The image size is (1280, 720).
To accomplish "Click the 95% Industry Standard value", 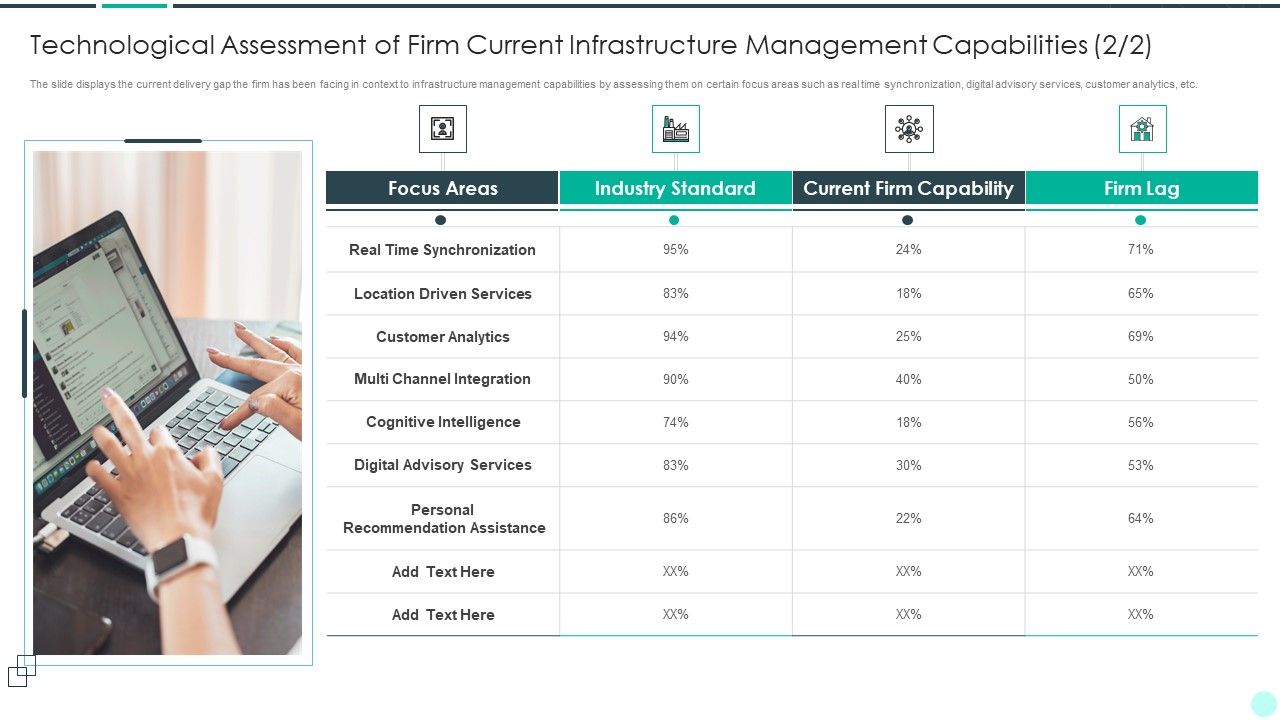I will click(675, 250).
